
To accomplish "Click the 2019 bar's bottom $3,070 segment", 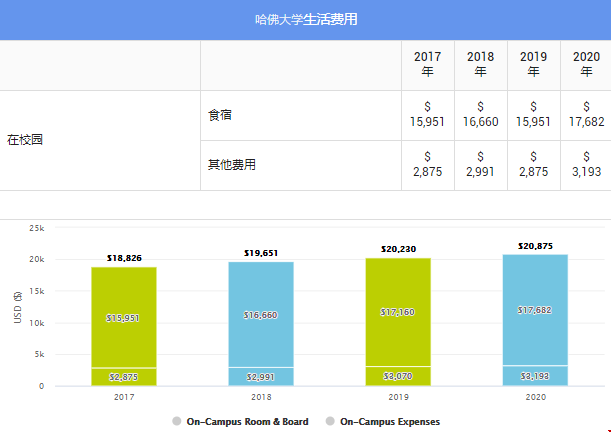I will click(398, 376).
